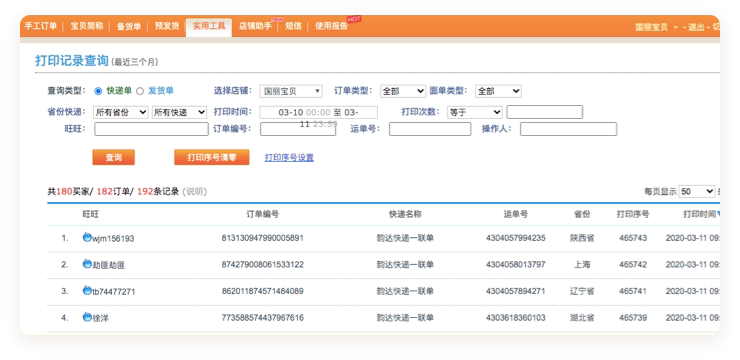Click the 退出 logout link

696,27
